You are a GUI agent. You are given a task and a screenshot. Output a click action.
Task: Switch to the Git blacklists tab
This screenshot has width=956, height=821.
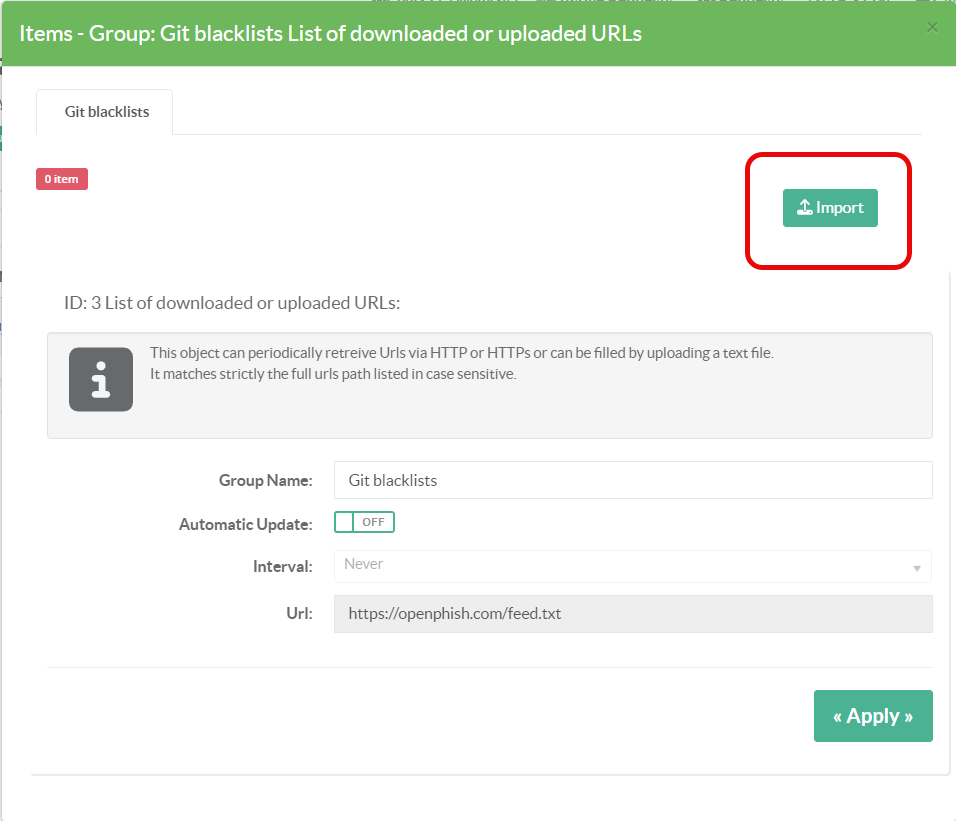(106, 112)
